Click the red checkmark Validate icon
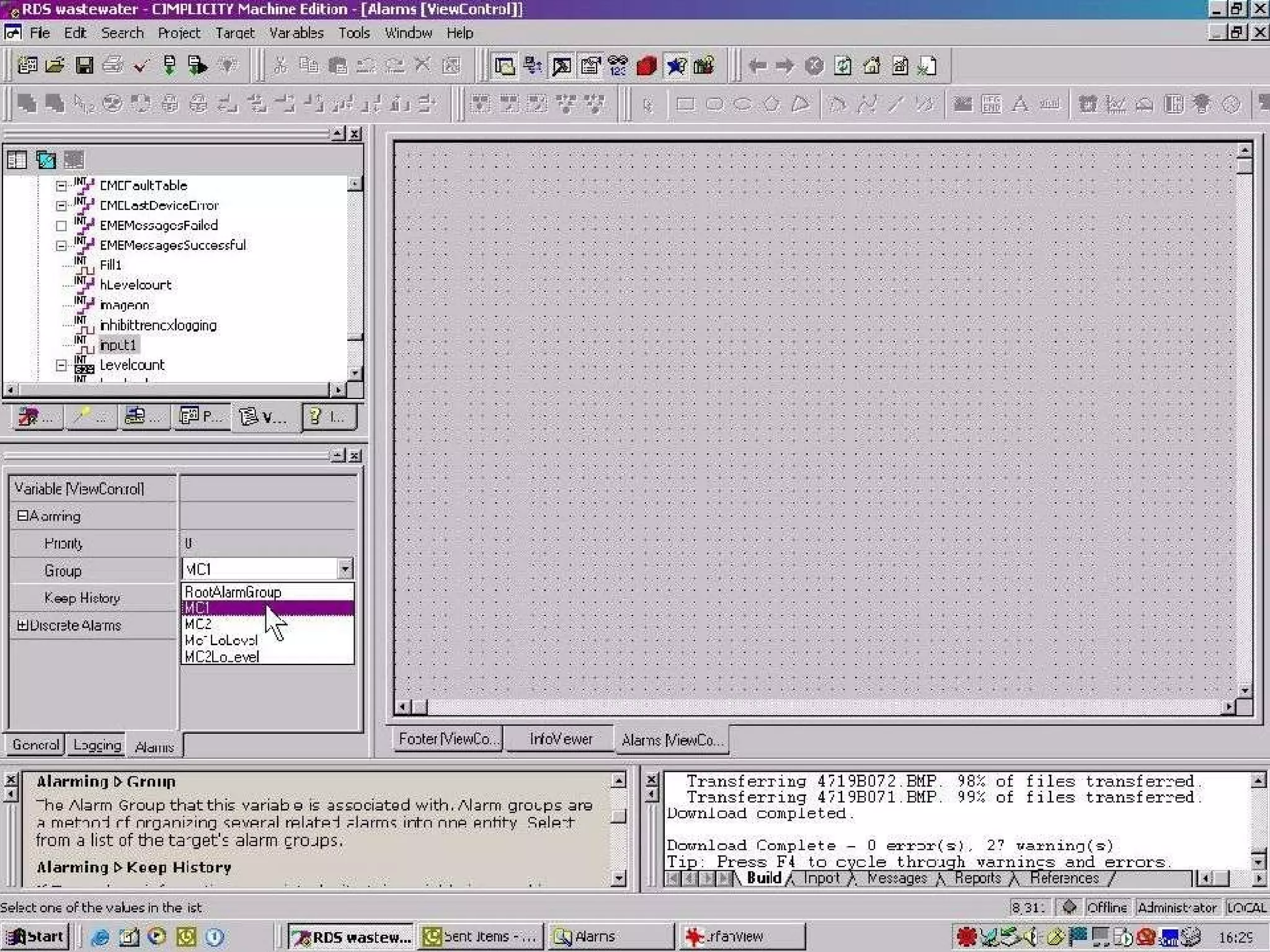1270x952 pixels. 141,66
